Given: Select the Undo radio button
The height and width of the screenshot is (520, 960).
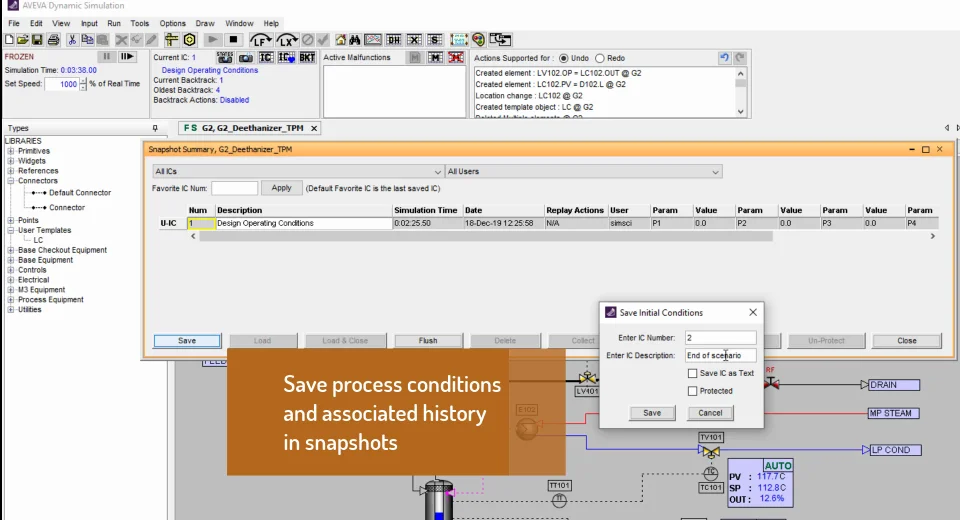Looking at the screenshot, I should click(563, 58).
